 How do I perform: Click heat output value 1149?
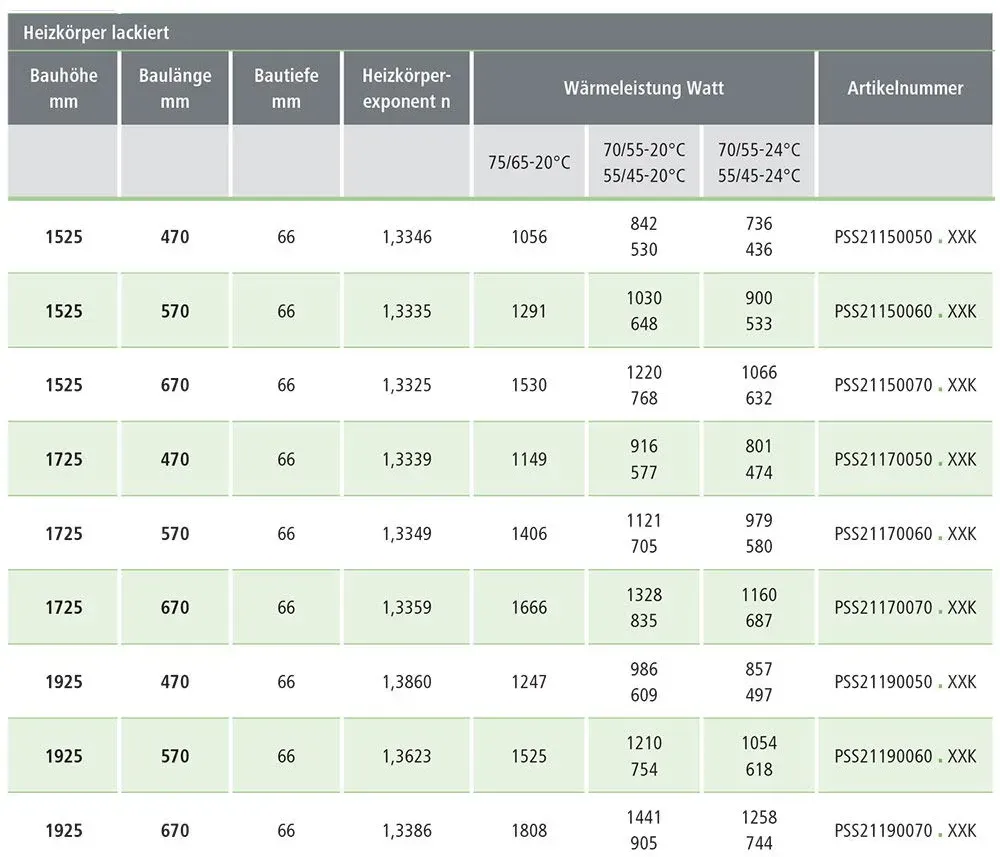529,459
